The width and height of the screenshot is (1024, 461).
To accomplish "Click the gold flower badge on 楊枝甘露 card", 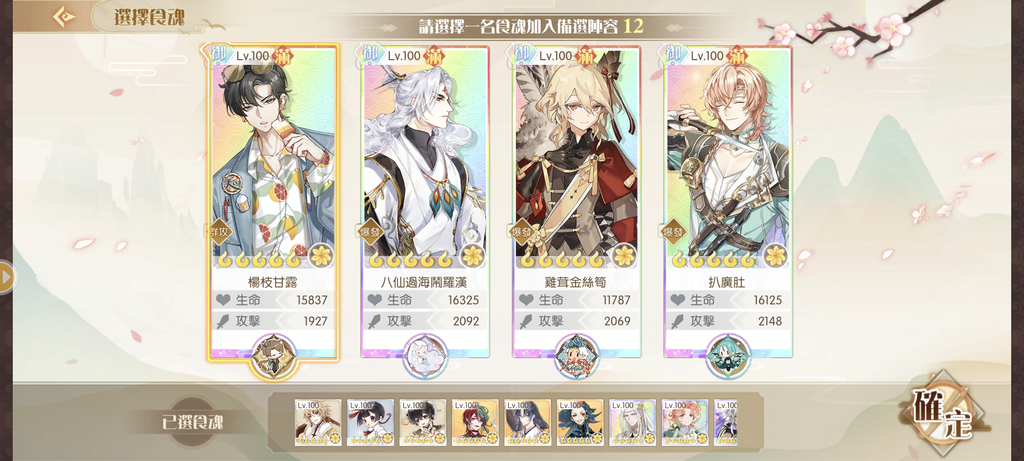I will coord(321,255).
